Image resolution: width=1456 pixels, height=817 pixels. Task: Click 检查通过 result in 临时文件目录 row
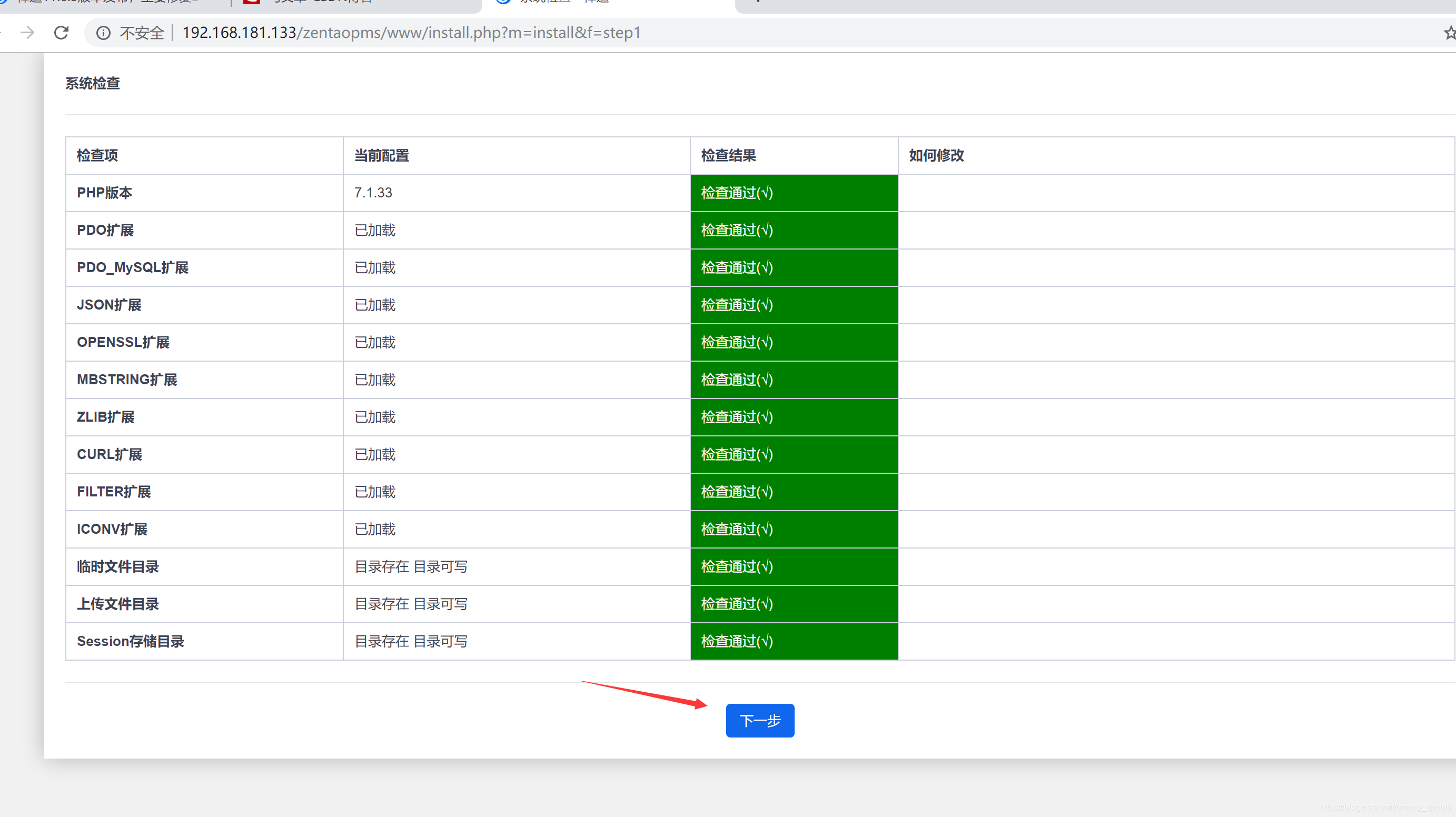pyautogui.click(x=737, y=566)
